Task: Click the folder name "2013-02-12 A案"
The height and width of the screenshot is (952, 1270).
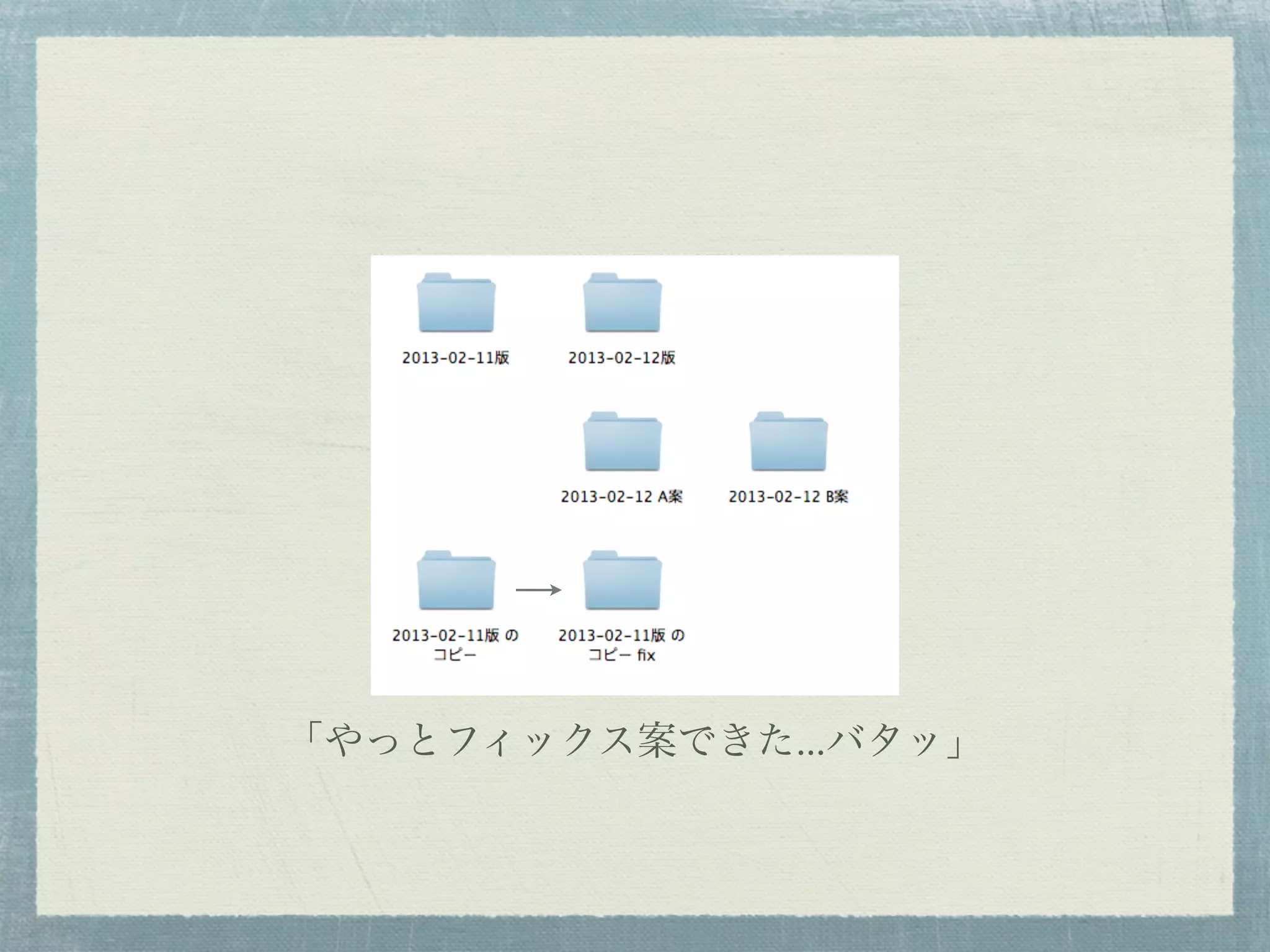Action: (x=622, y=496)
